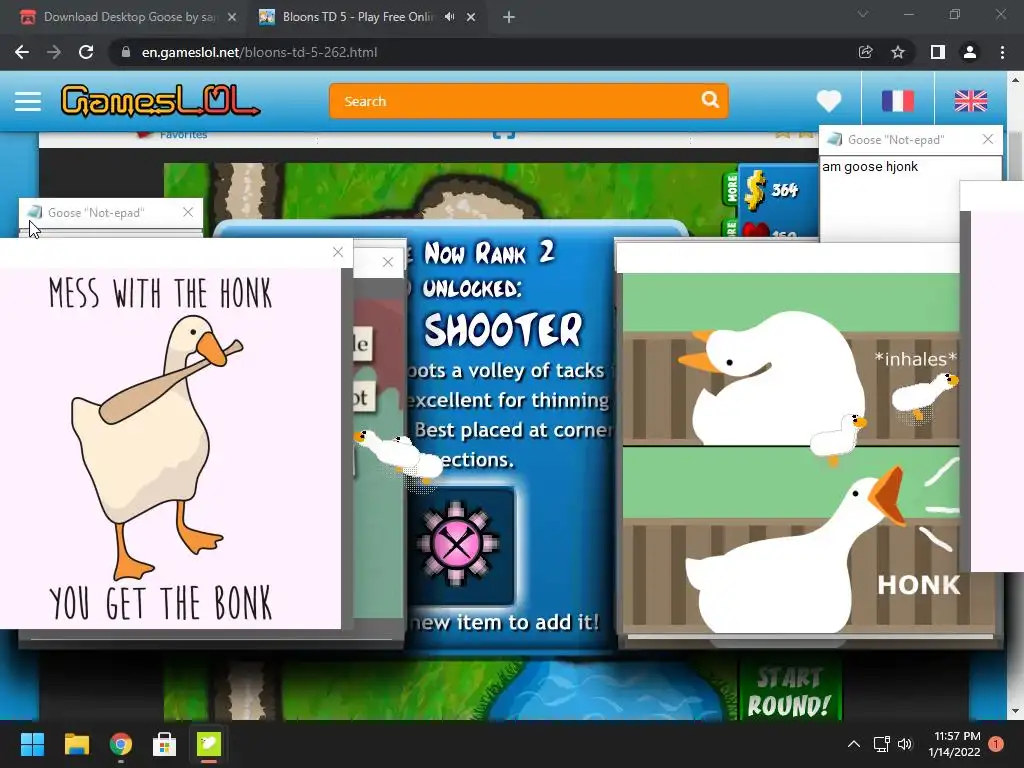Open the clock showing 11:57 PM
This screenshot has height=768, width=1024.
click(954, 744)
